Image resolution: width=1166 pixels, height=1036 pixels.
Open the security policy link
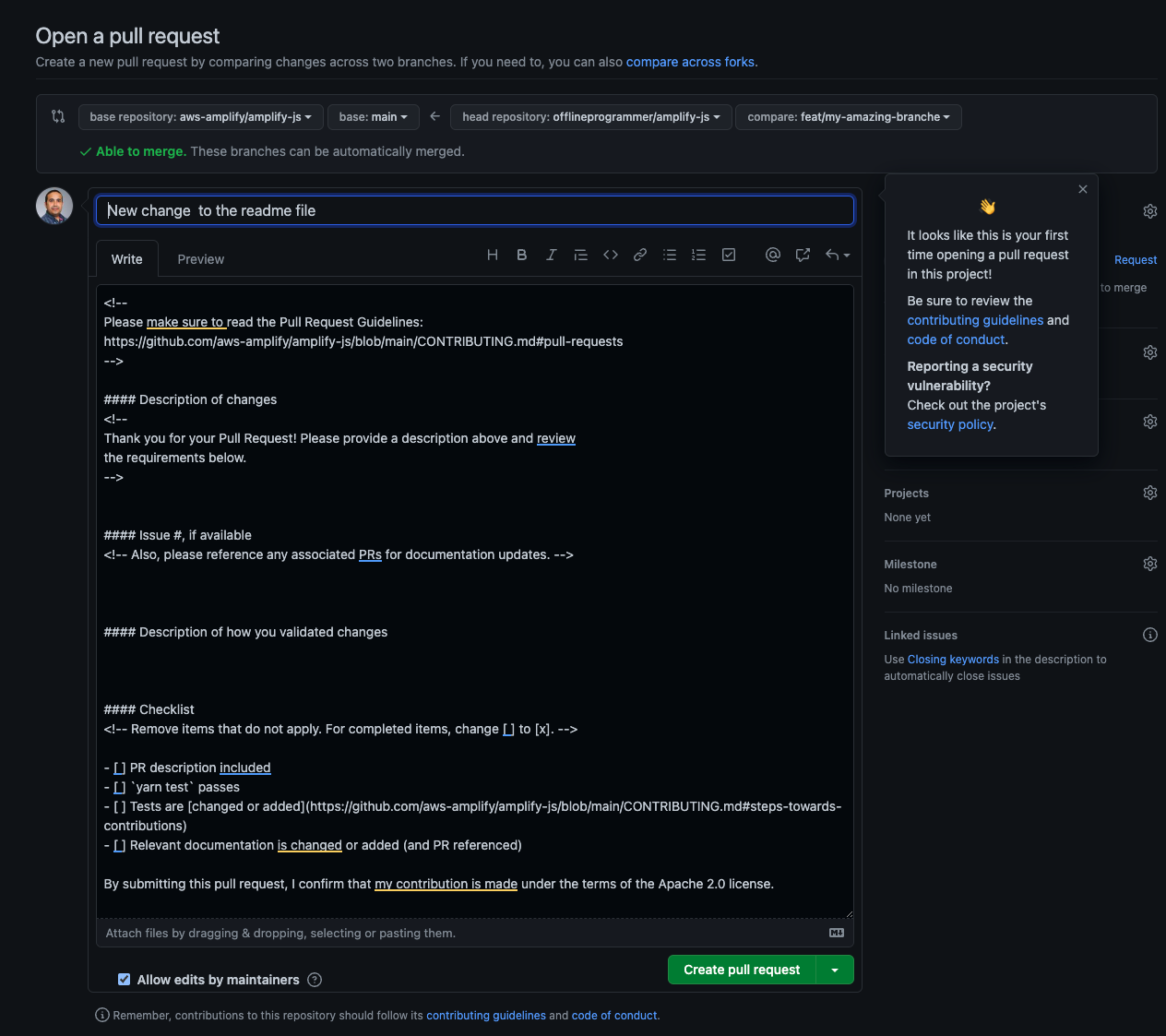(950, 424)
